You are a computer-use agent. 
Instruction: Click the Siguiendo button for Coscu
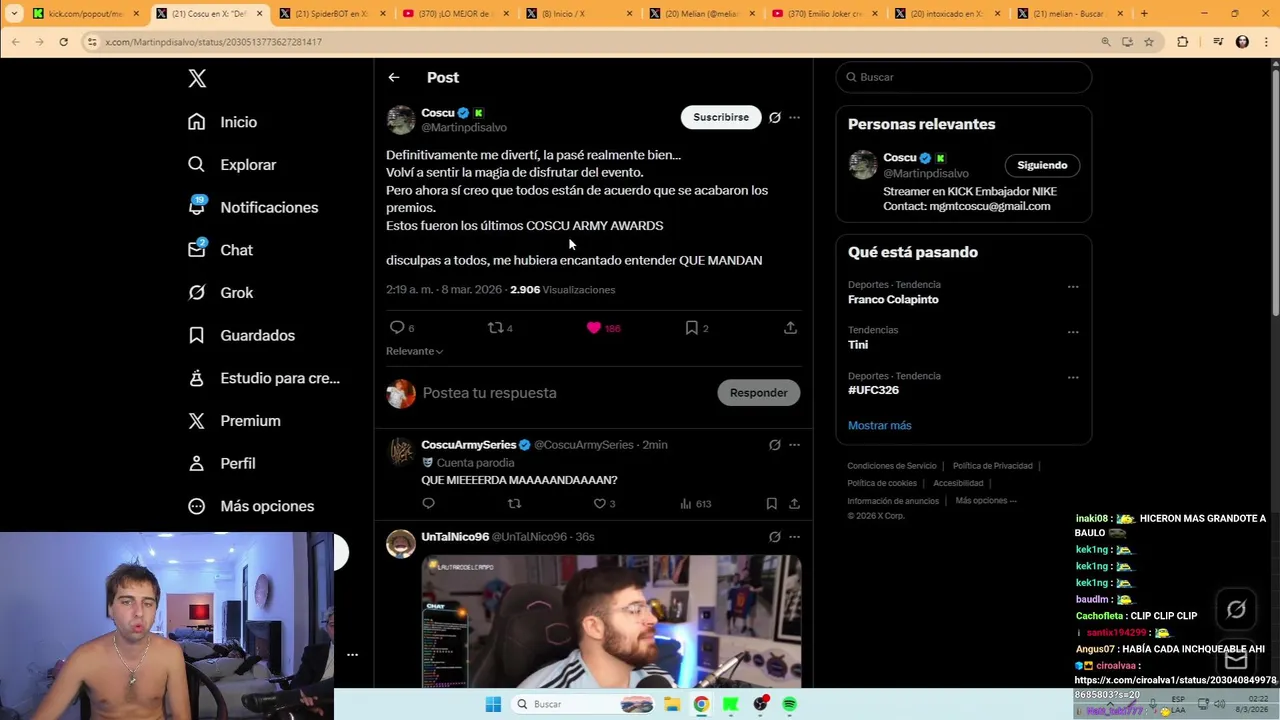(x=1042, y=165)
